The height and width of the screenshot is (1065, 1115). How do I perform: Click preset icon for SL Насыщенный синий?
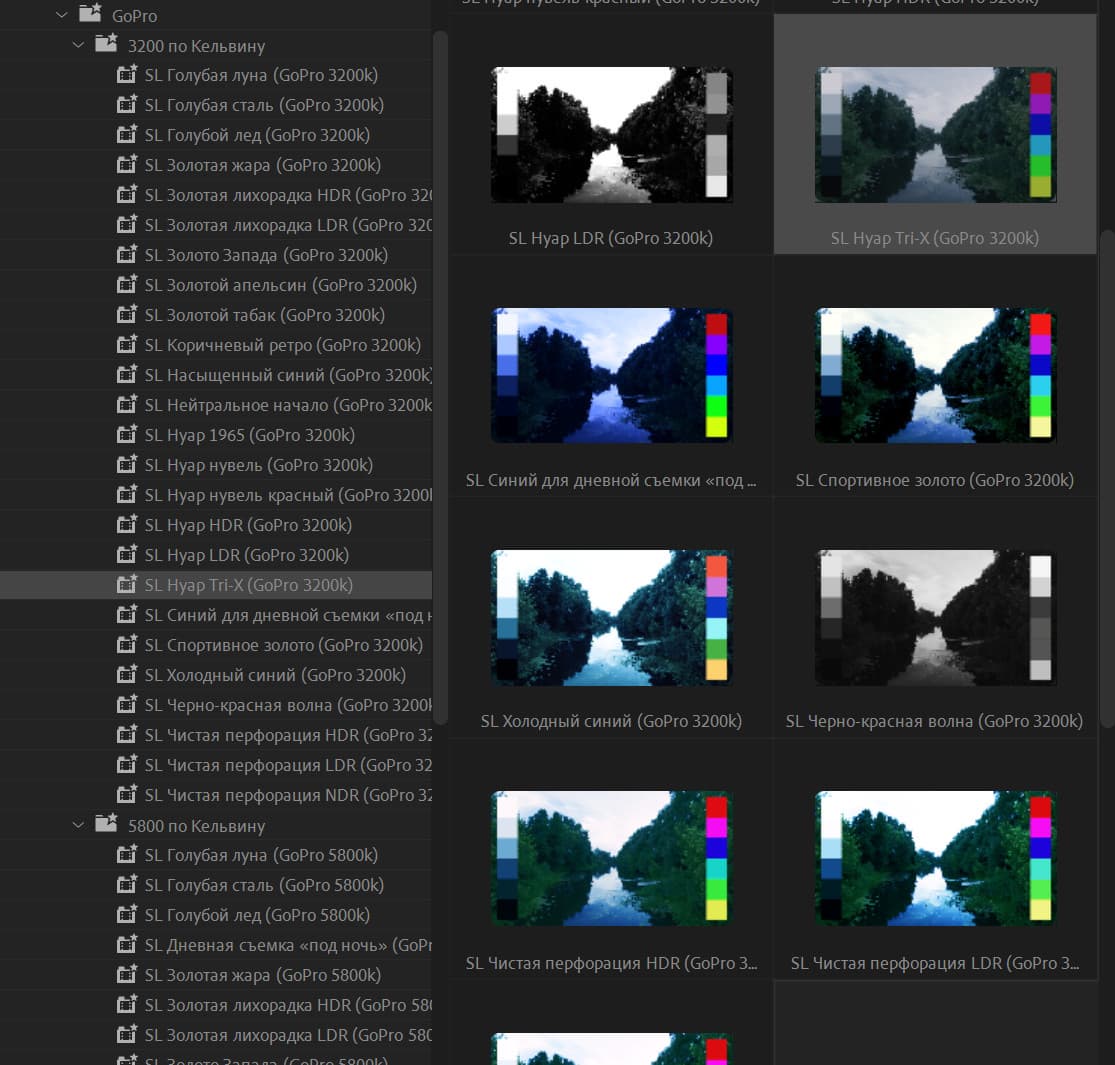pyautogui.click(x=127, y=374)
